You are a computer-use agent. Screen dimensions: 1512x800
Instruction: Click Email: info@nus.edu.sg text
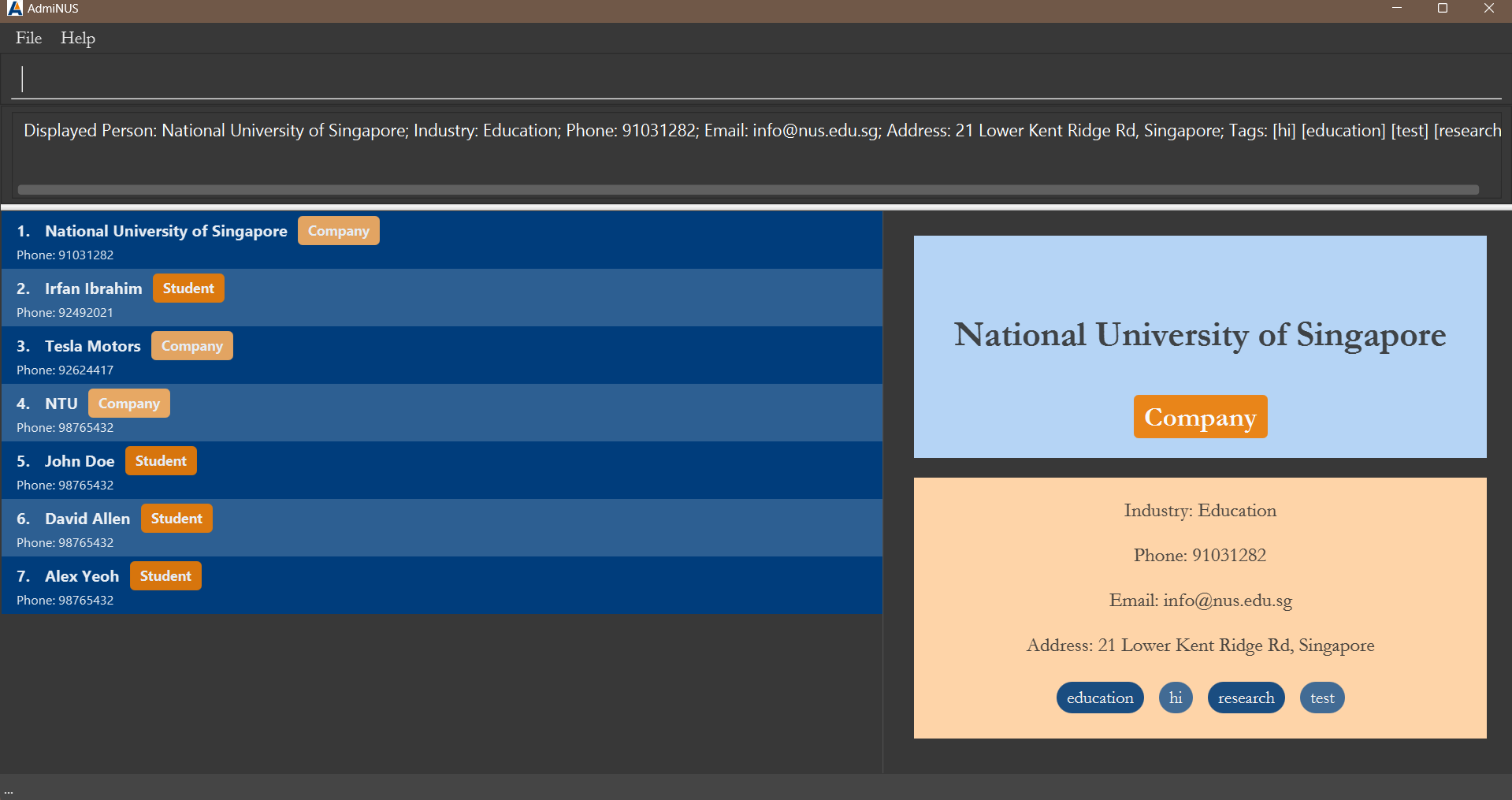[x=1200, y=601]
